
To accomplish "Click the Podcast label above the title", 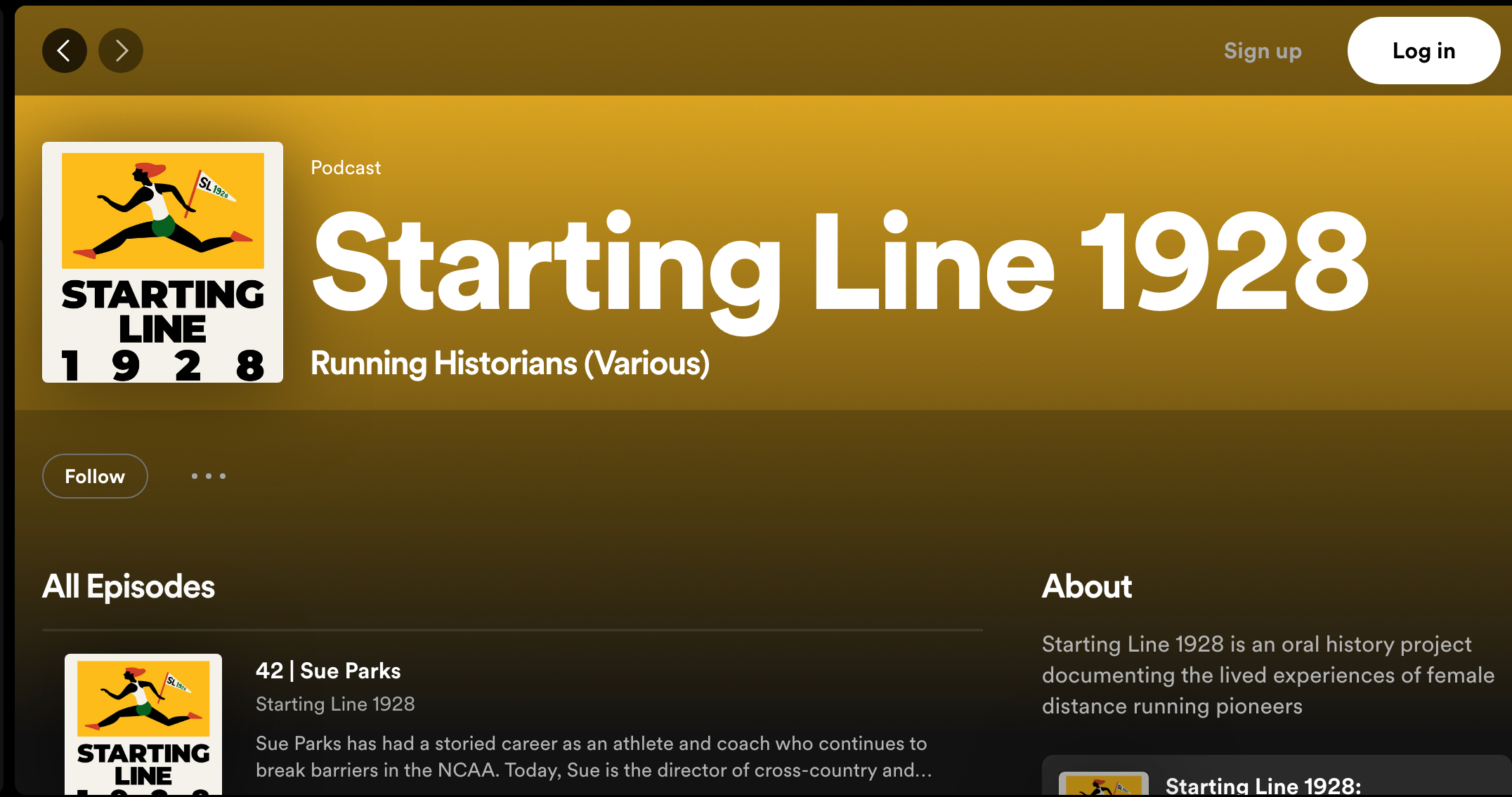I will pos(346,167).
